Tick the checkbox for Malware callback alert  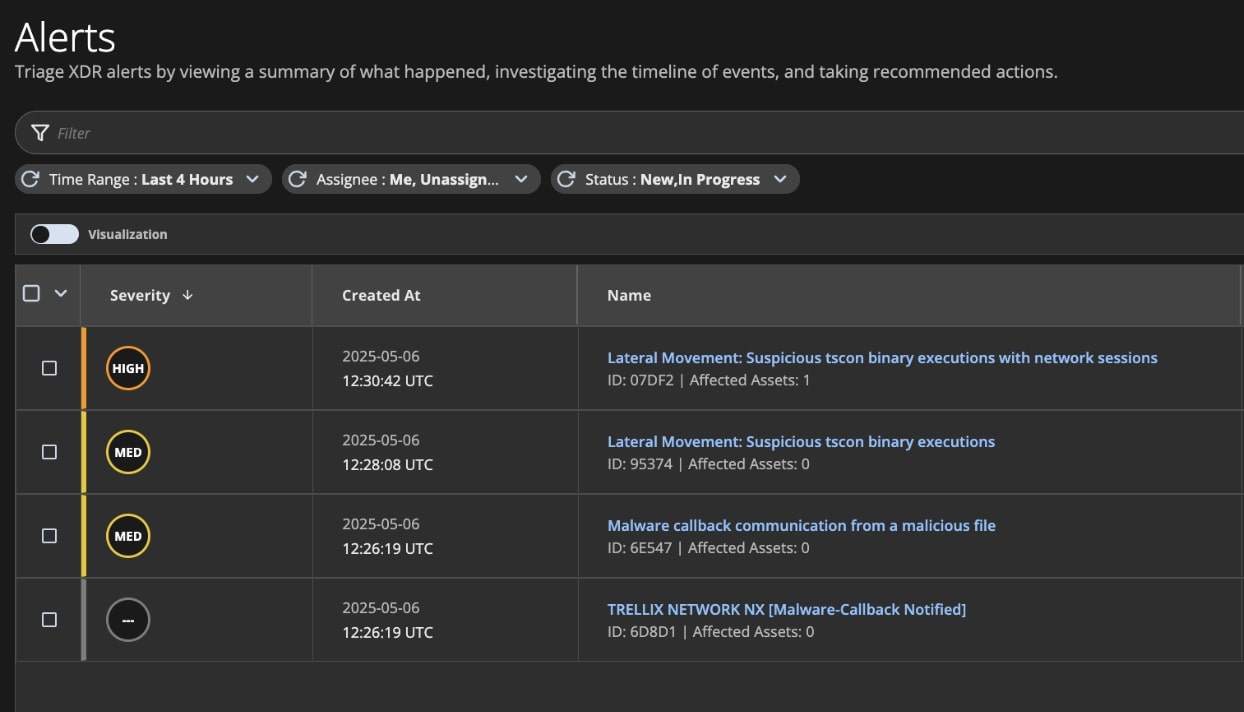(x=49, y=536)
